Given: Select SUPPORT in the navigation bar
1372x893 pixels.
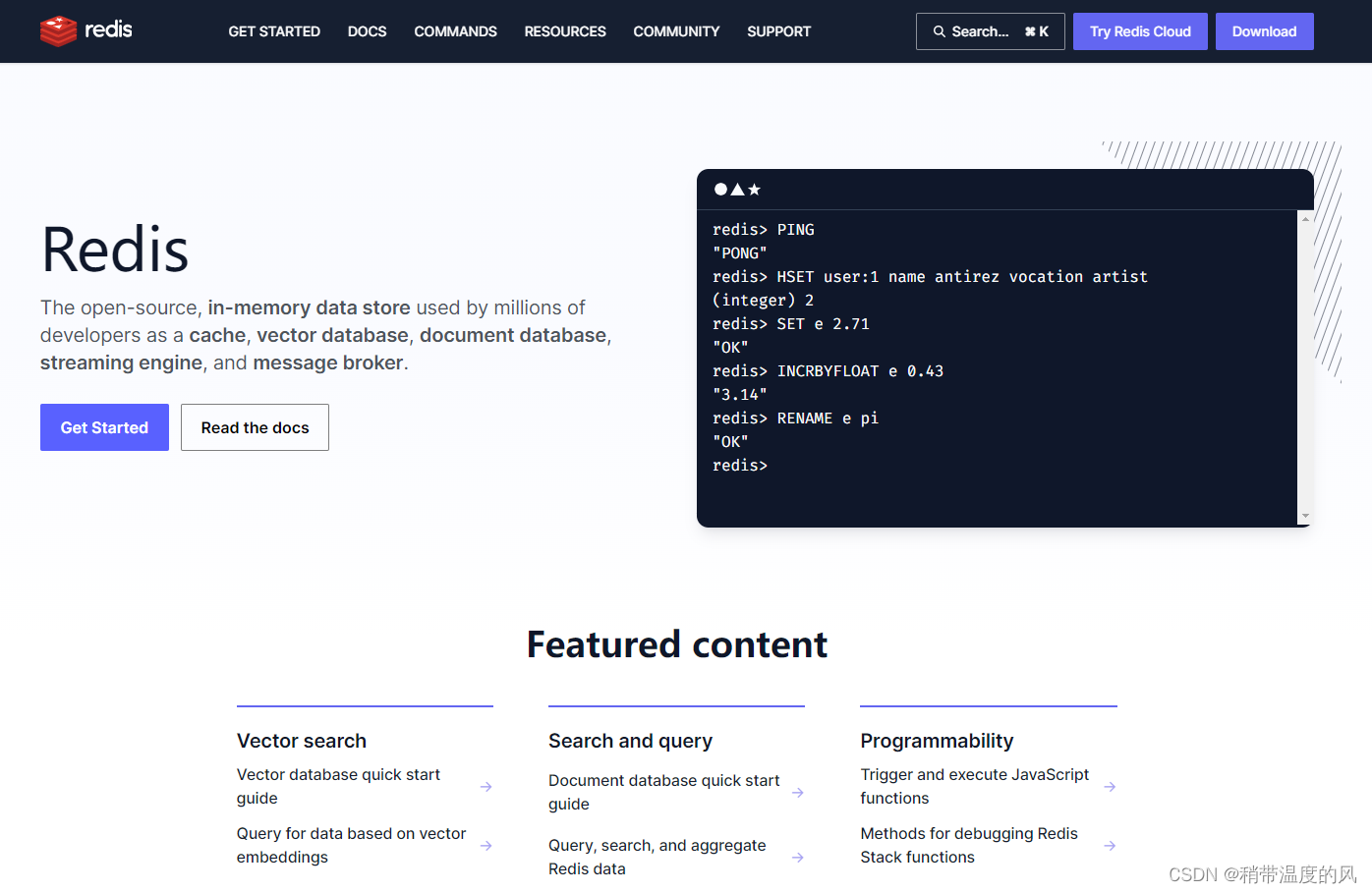Looking at the screenshot, I should (x=778, y=31).
